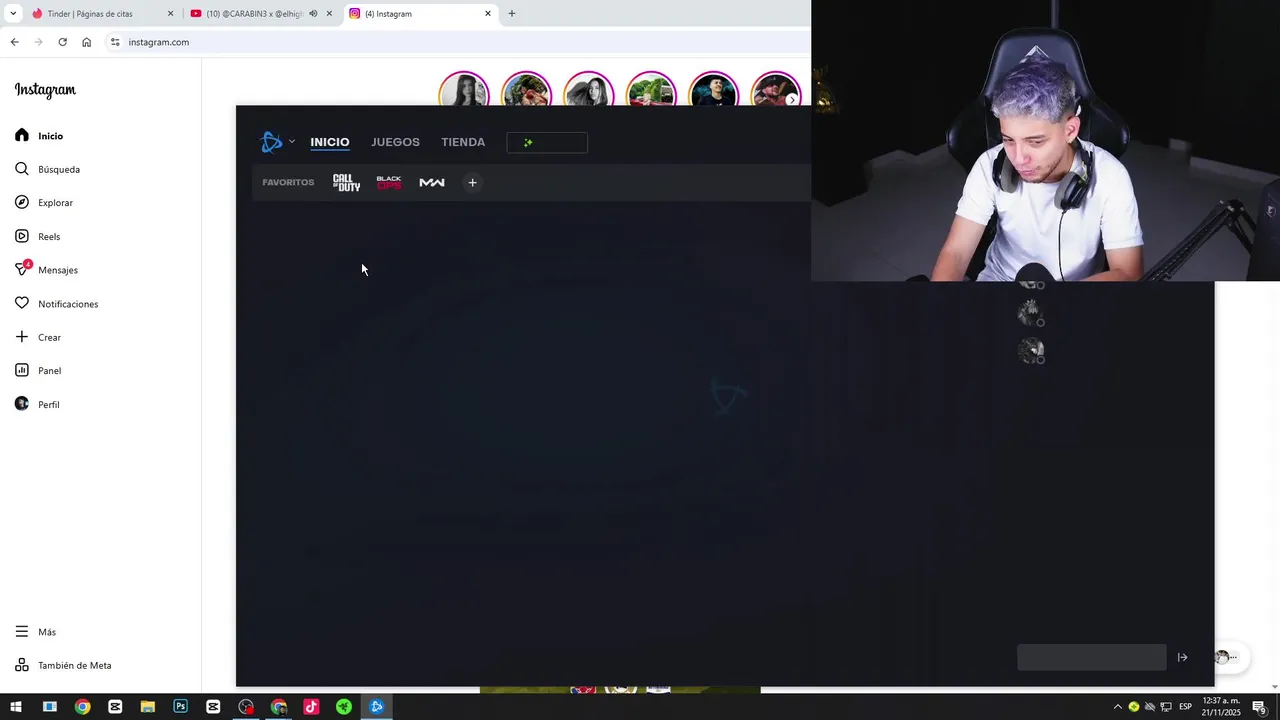Click the FAVORITOS label in Battle.net
This screenshot has height=720, width=1280.
pyautogui.click(x=288, y=182)
